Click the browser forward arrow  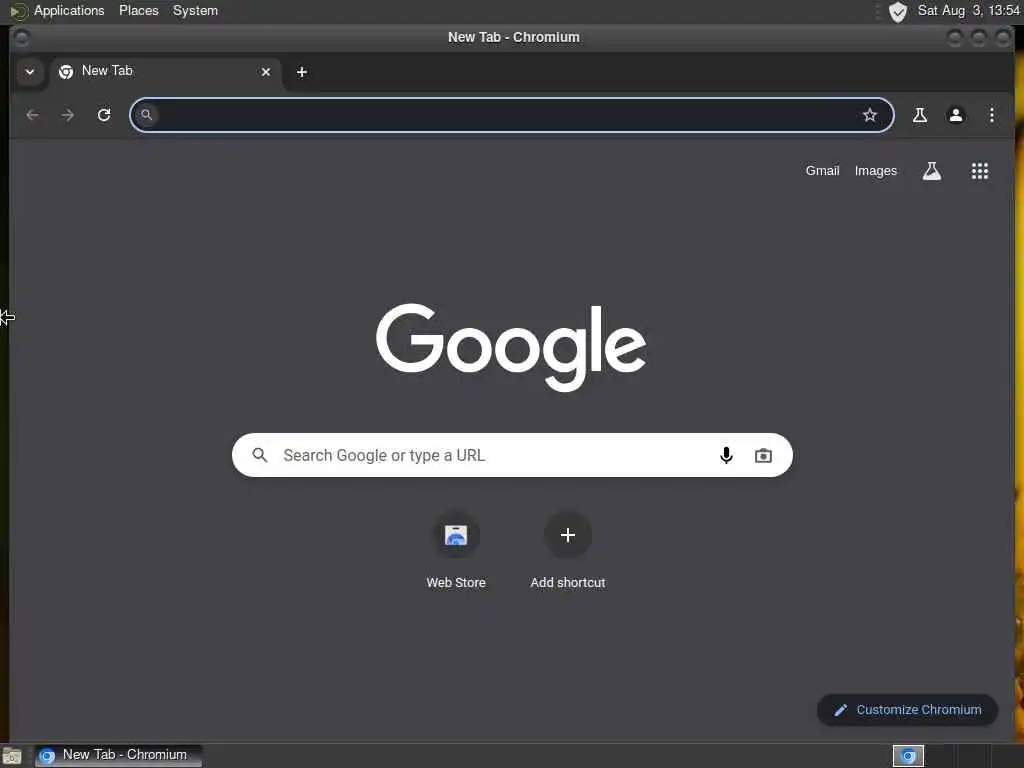tap(68, 115)
